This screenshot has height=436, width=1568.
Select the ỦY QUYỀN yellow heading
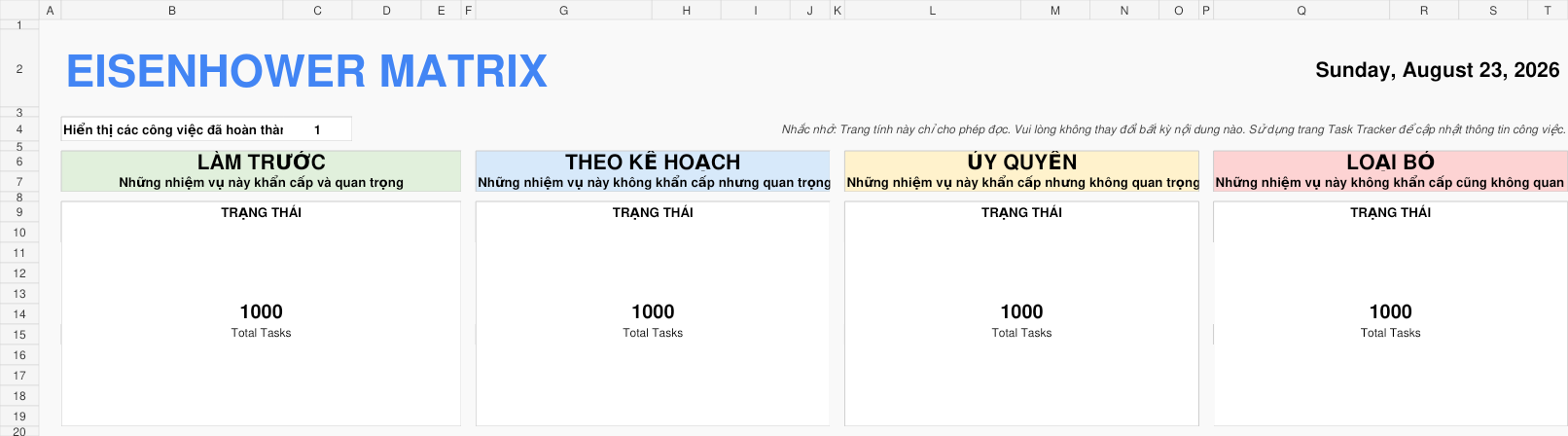point(1021,162)
